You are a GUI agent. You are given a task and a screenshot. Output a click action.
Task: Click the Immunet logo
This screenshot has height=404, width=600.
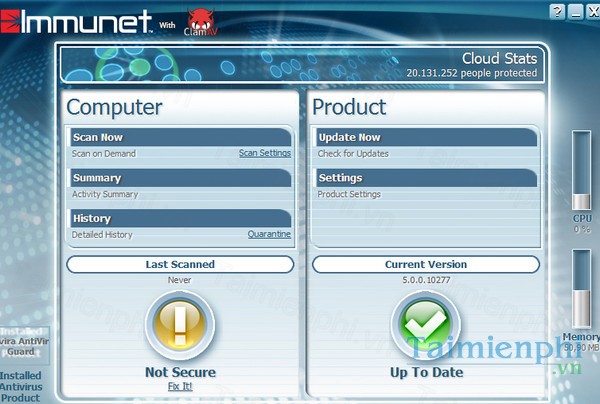tap(76, 22)
